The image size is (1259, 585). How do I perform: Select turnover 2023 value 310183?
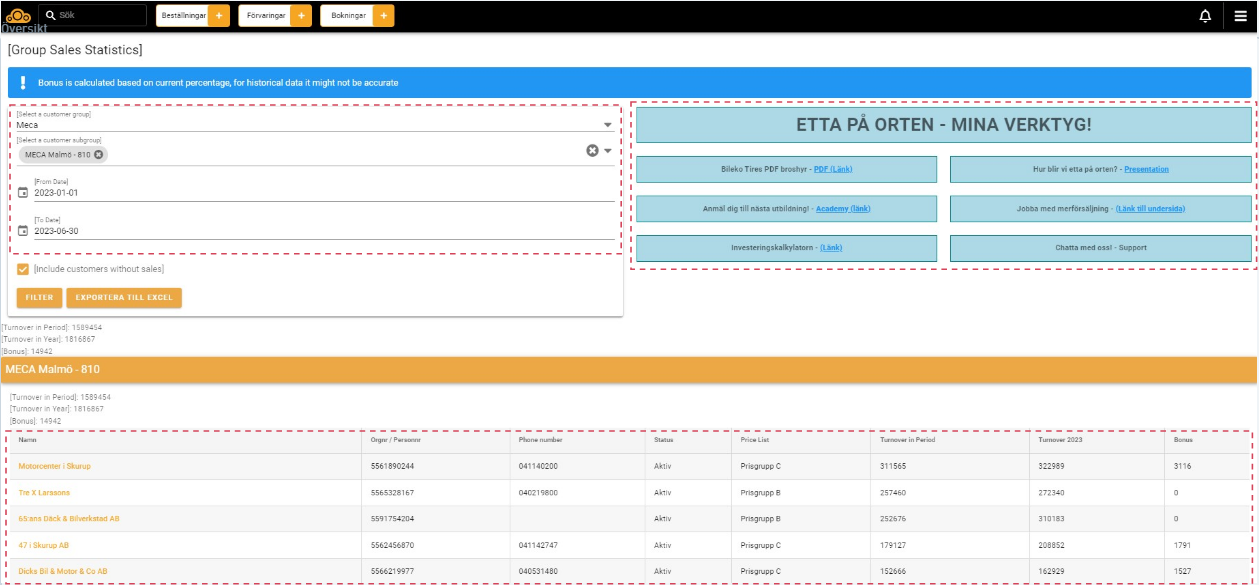coord(1053,519)
